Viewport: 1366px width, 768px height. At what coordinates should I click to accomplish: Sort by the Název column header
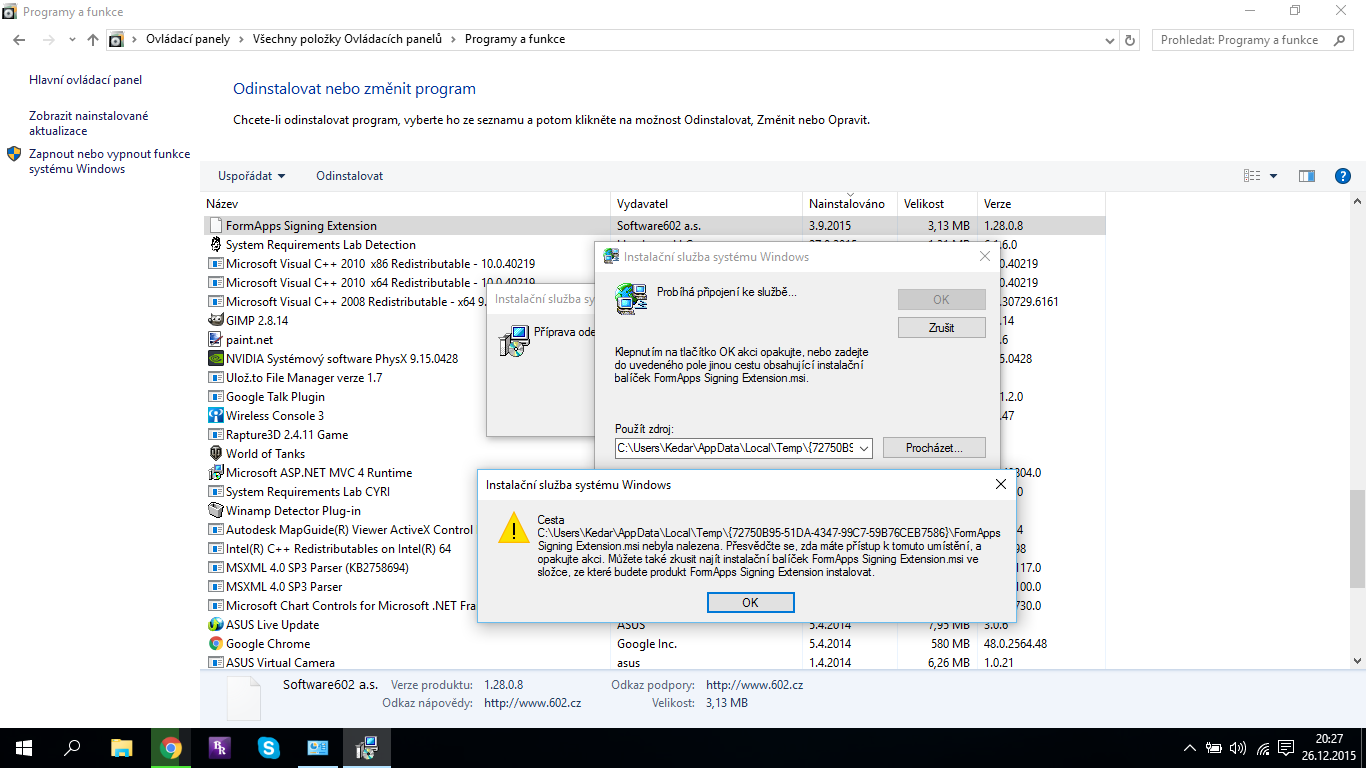click(408, 204)
